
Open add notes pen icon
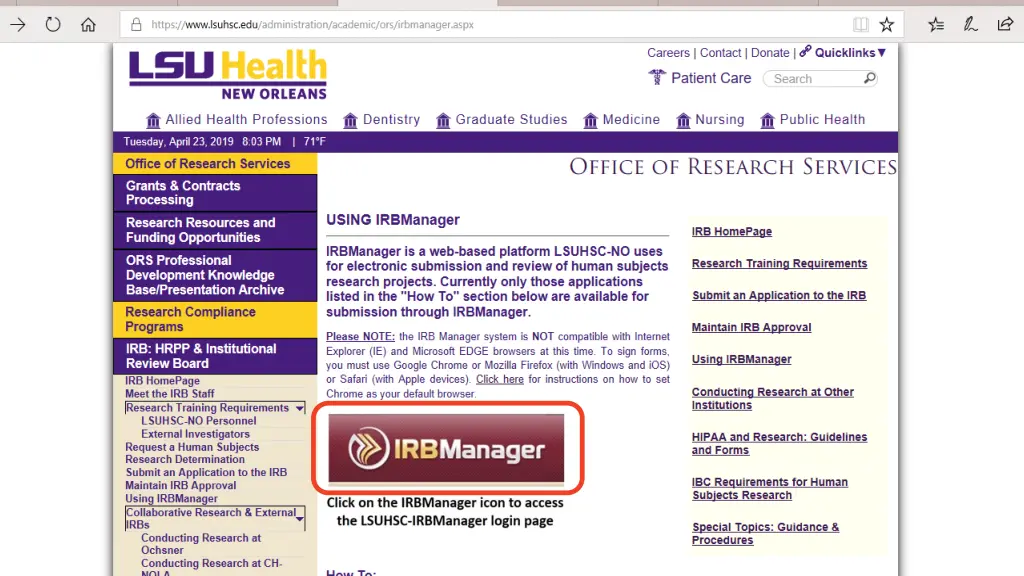[970, 25]
